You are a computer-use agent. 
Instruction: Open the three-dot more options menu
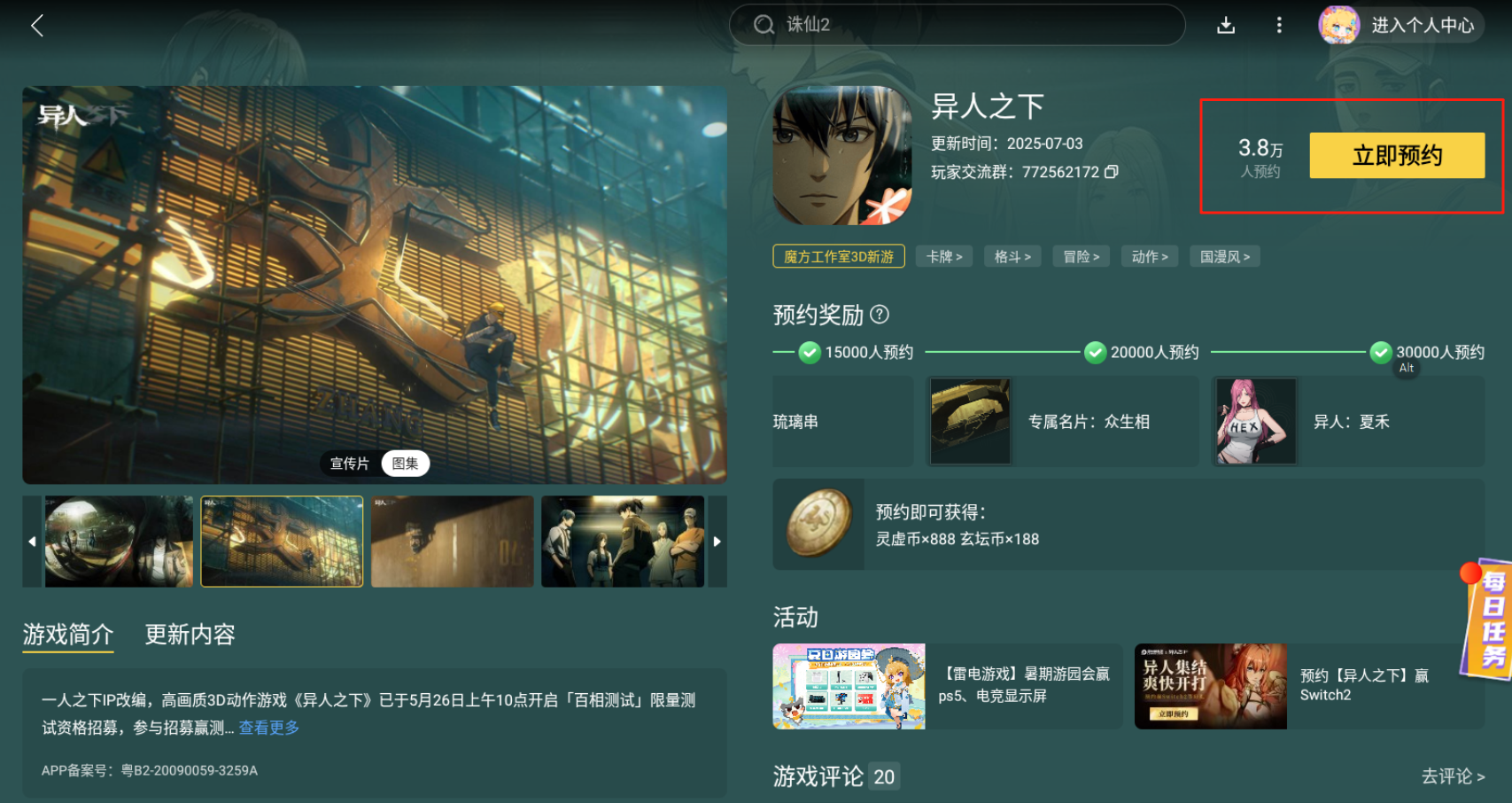1279,25
